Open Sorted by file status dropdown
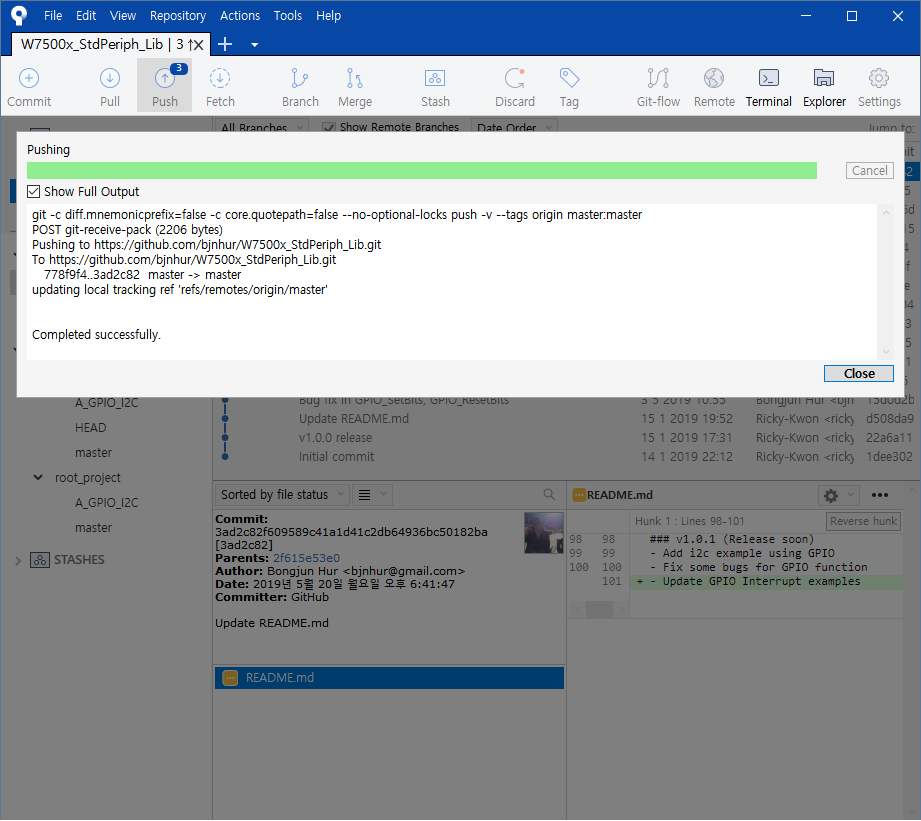This screenshot has height=821, width=921. pyautogui.click(x=282, y=494)
